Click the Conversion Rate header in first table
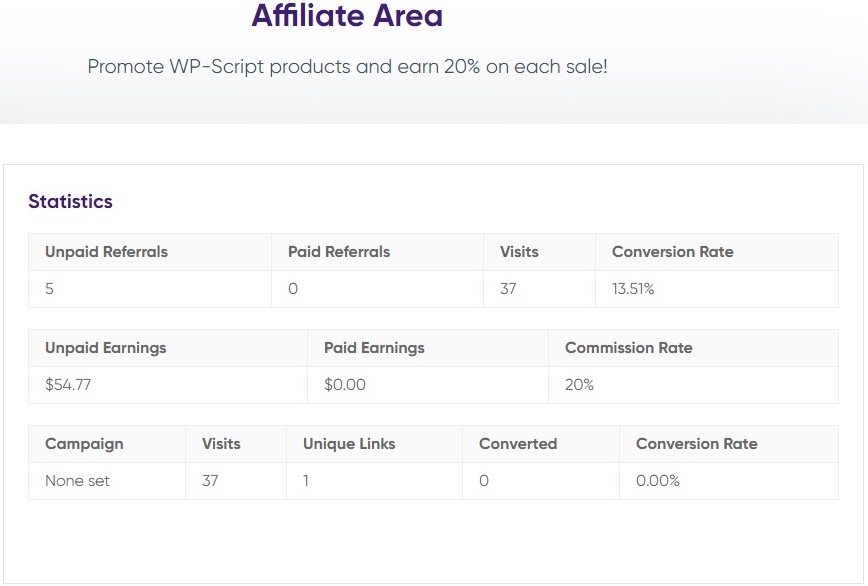Viewport: 868px width, 586px height. (673, 252)
